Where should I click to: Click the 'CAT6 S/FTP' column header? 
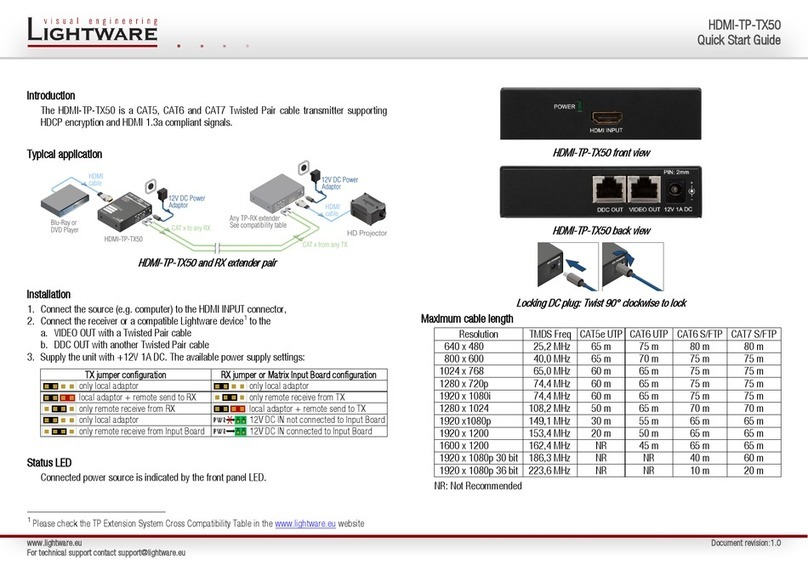pyautogui.click(x=699, y=334)
